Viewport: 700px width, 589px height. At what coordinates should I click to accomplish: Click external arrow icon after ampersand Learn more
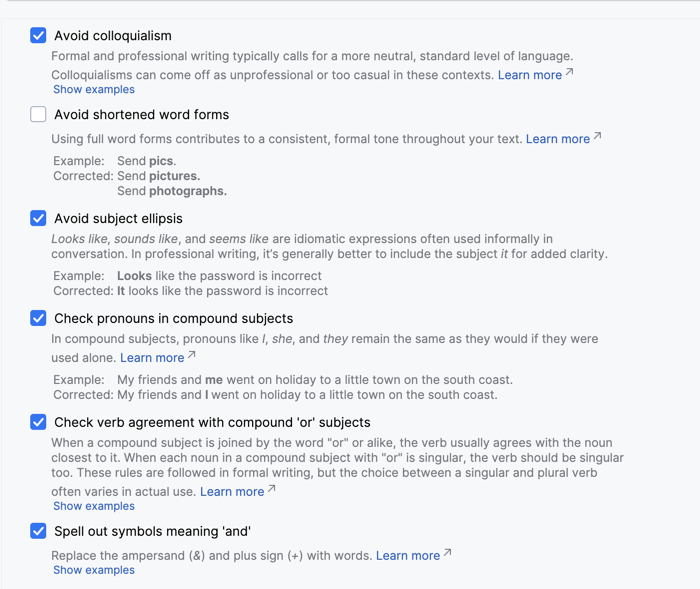[x=447, y=552]
